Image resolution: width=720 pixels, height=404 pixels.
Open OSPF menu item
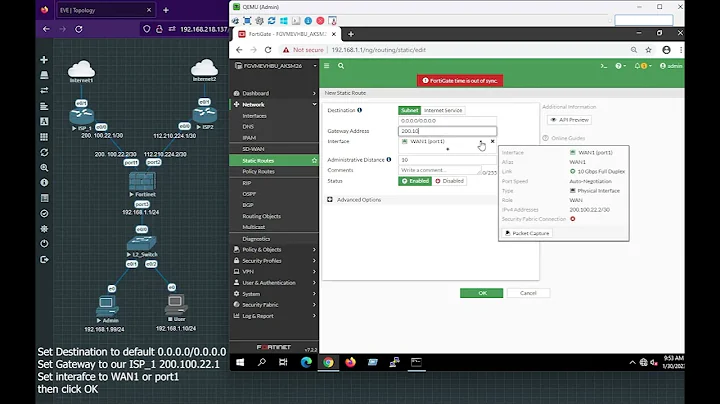point(249,194)
